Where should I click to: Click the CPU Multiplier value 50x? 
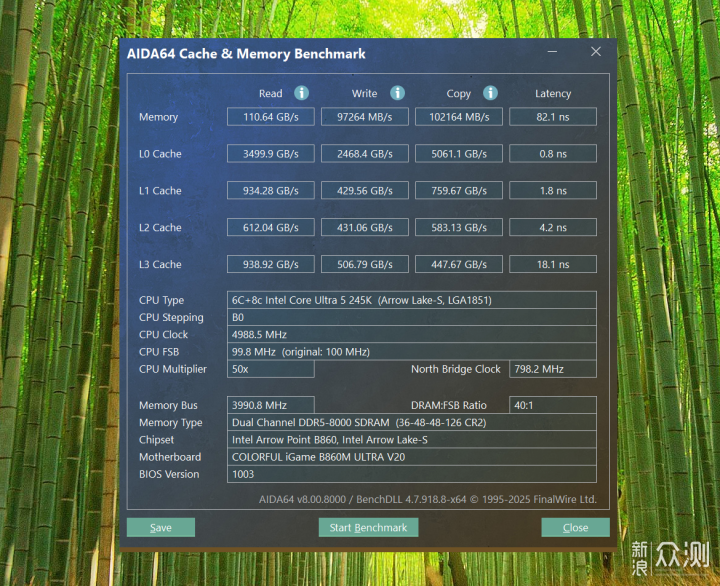tap(271, 369)
